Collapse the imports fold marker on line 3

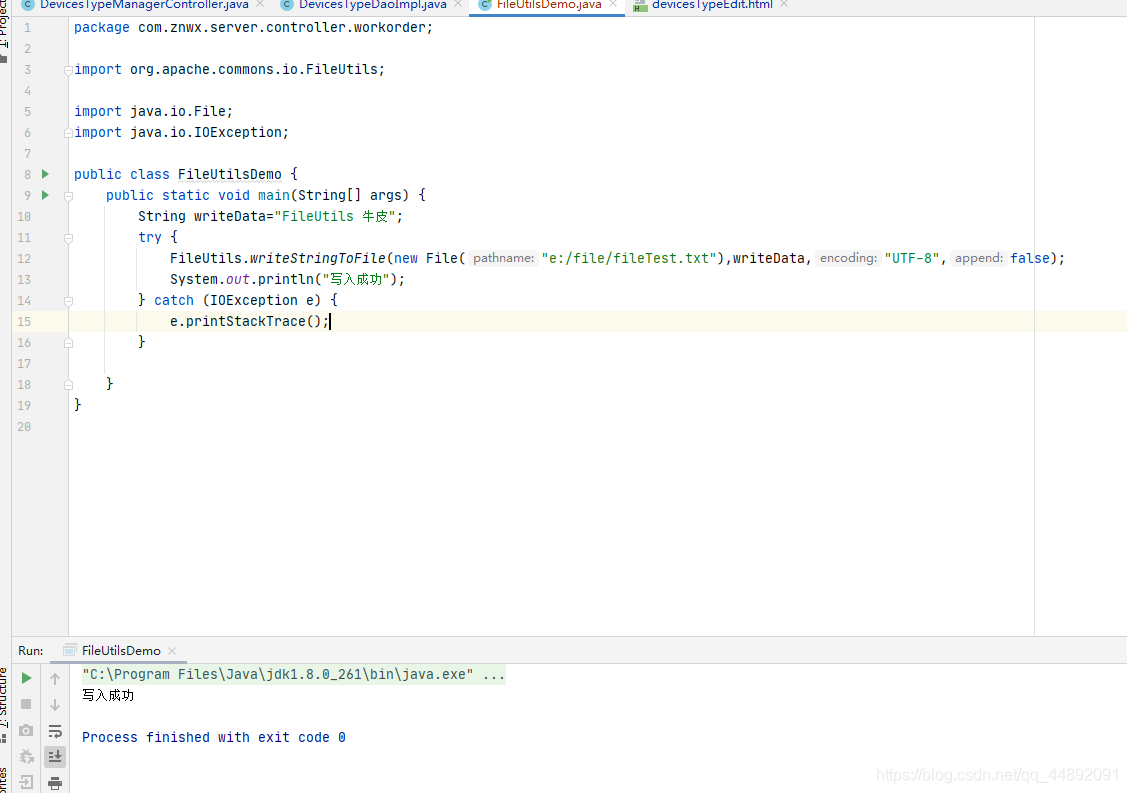(x=68, y=70)
